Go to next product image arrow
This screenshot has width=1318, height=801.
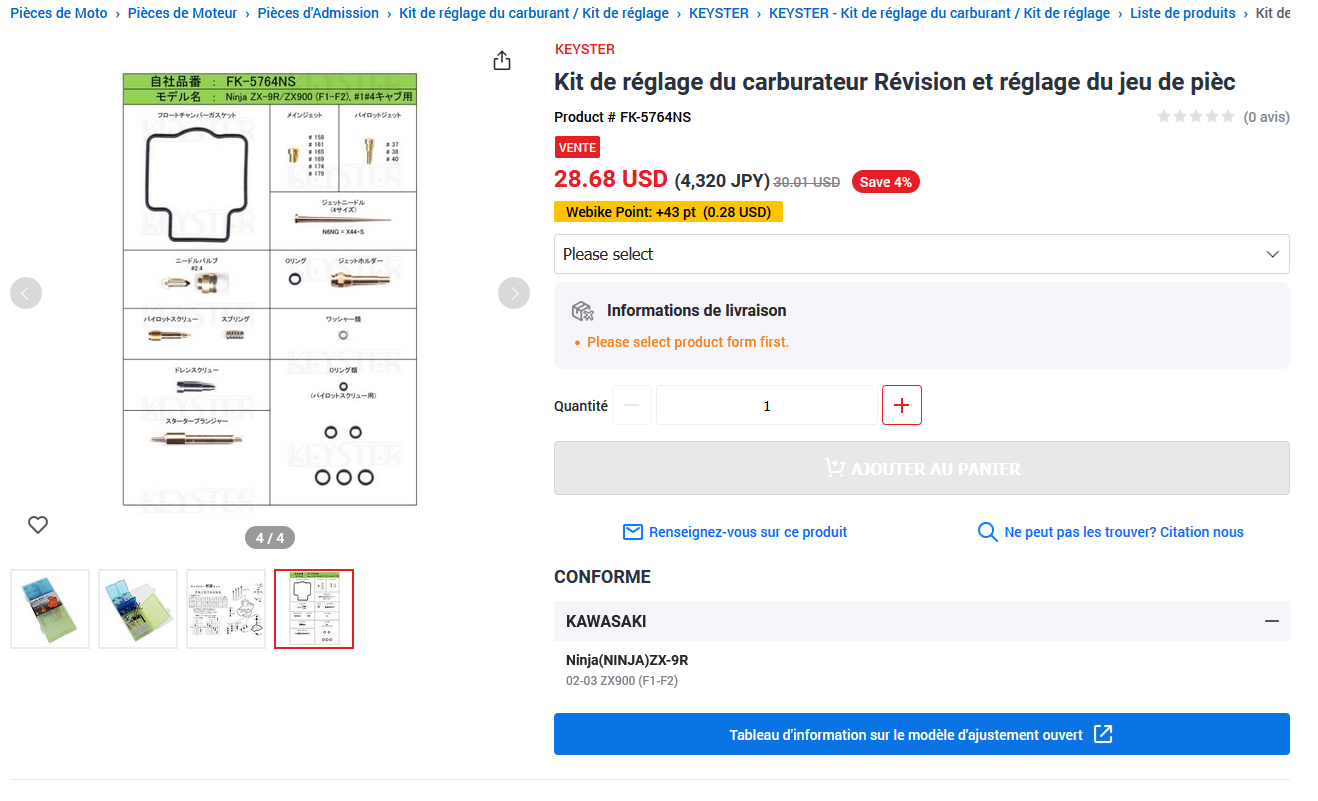click(x=514, y=293)
